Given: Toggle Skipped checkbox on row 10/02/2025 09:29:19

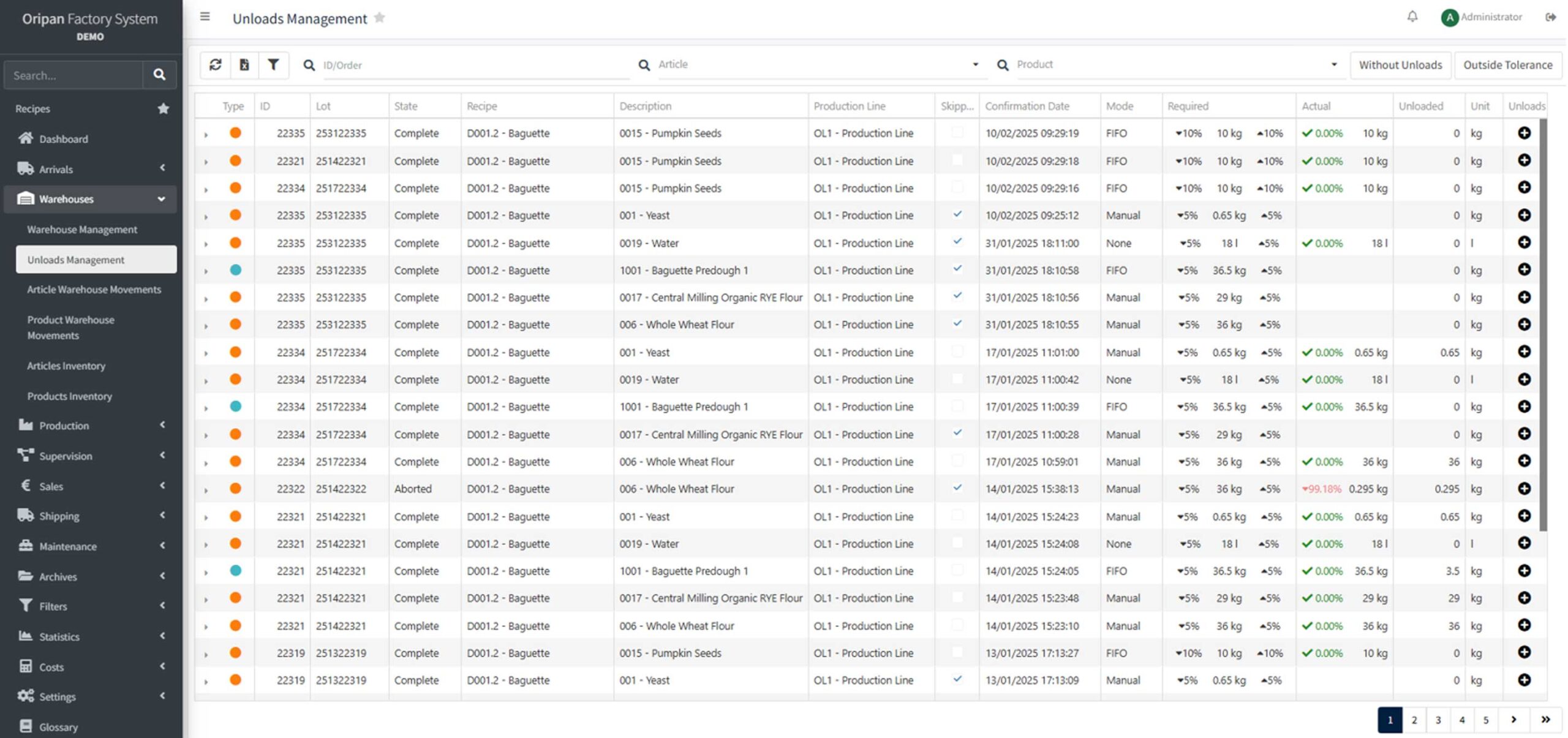Looking at the screenshot, I should 957,132.
